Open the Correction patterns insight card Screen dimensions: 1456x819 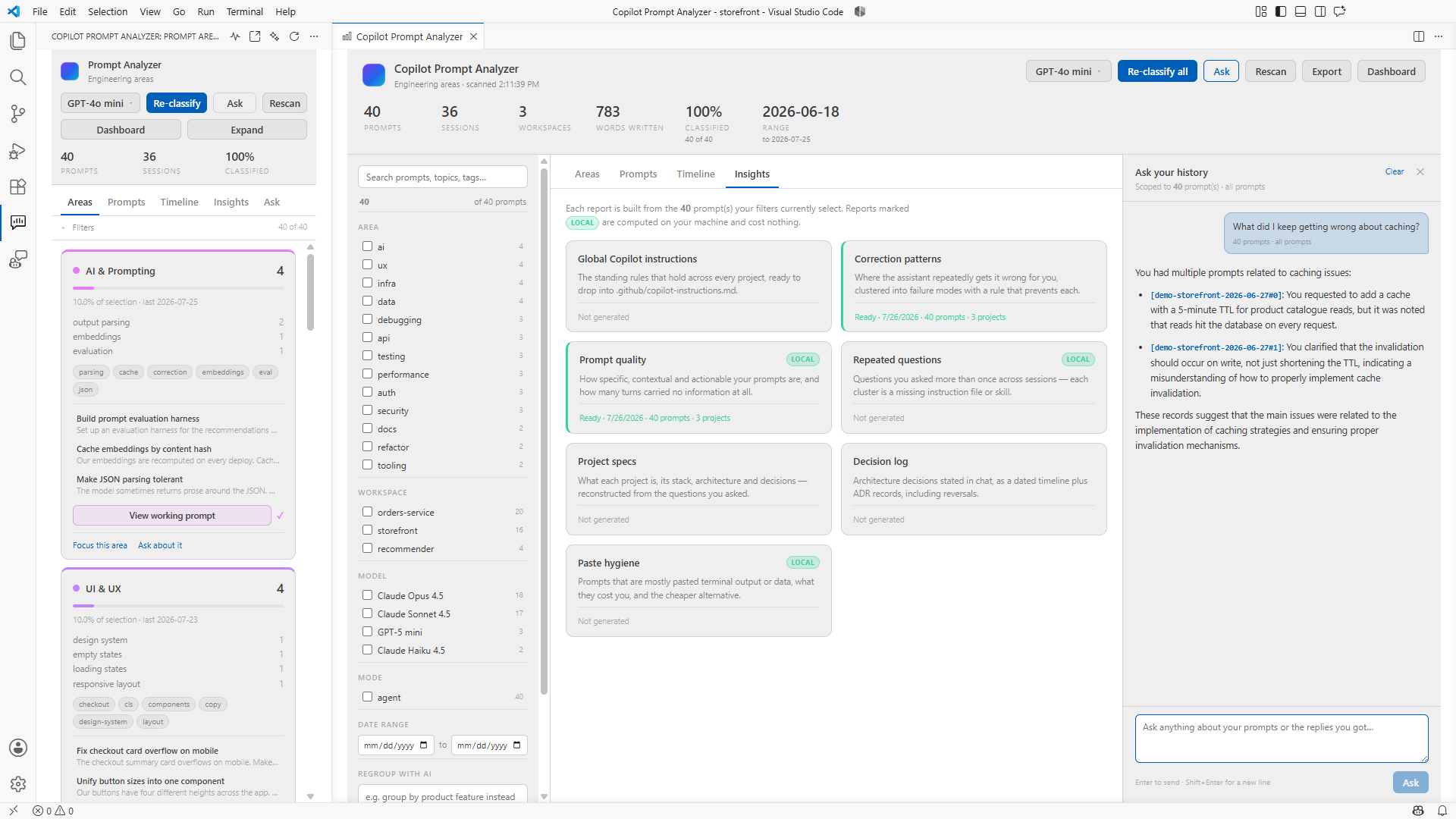point(974,286)
